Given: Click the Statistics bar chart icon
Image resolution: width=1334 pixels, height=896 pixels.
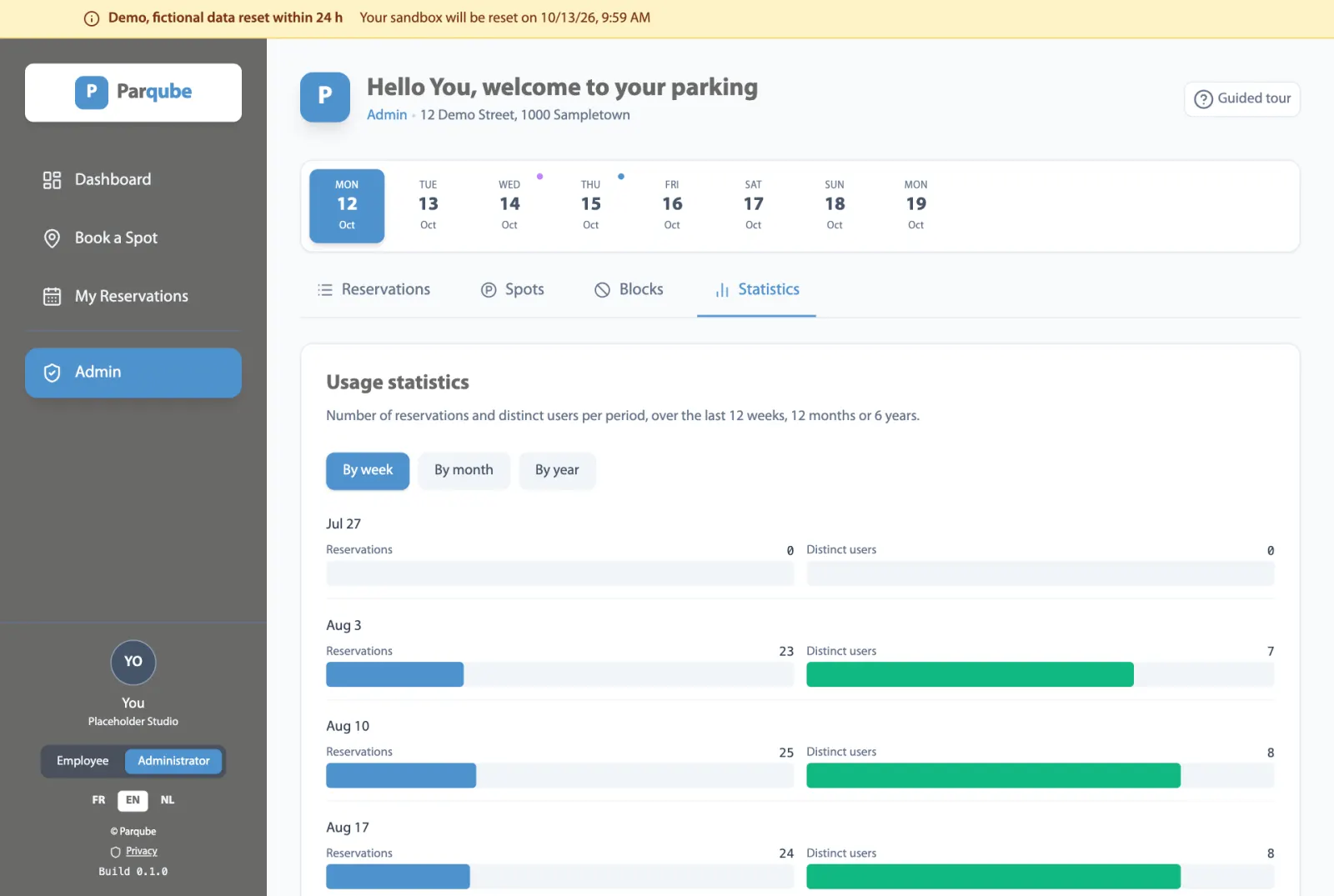Looking at the screenshot, I should tap(722, 290).
